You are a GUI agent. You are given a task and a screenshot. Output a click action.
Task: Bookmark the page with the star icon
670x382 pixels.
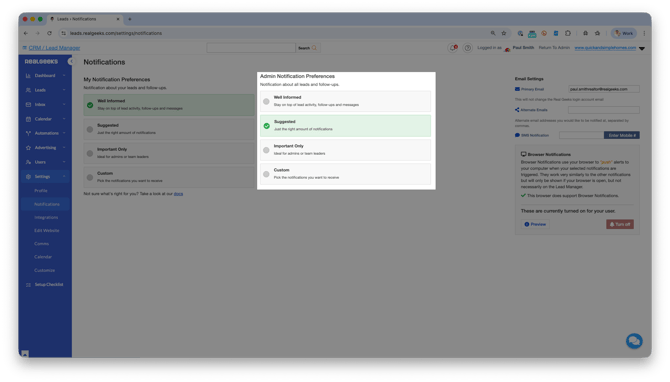tap(504, 33)
